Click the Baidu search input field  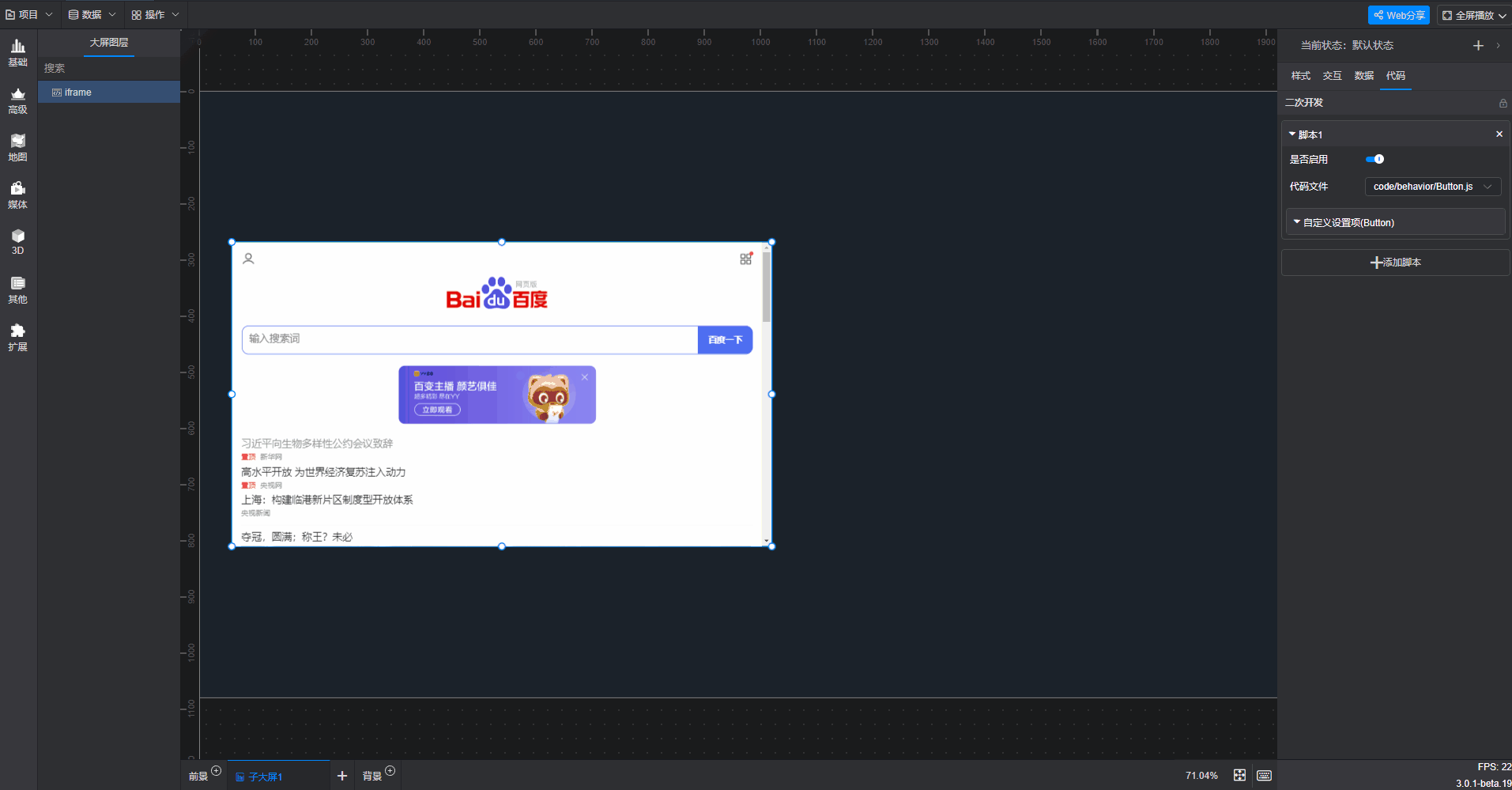point(469,339)
